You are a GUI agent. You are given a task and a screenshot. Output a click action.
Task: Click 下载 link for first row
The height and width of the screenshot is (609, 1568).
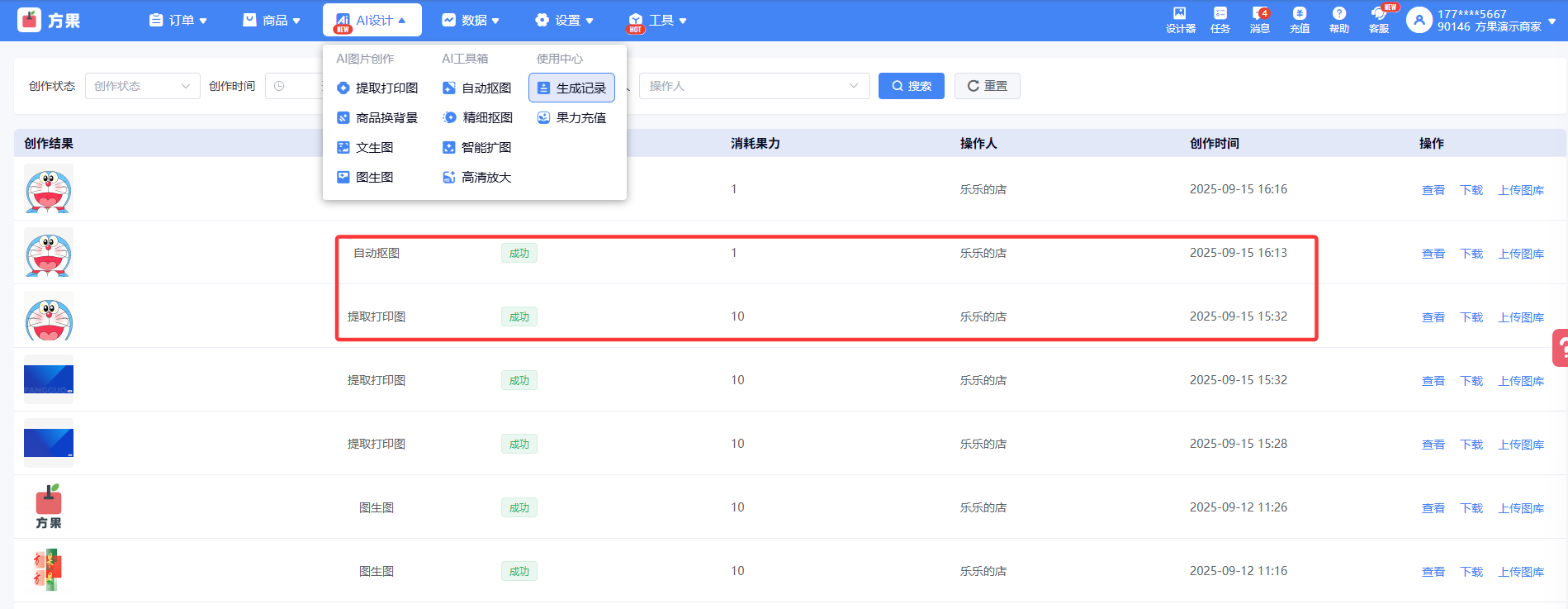[x=1471, y=190]
